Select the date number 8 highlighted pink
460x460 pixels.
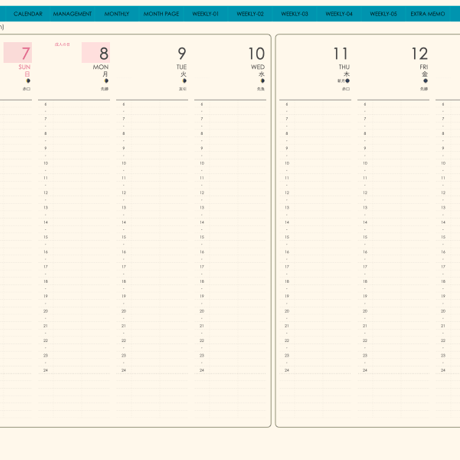click(x=104, y=53)
